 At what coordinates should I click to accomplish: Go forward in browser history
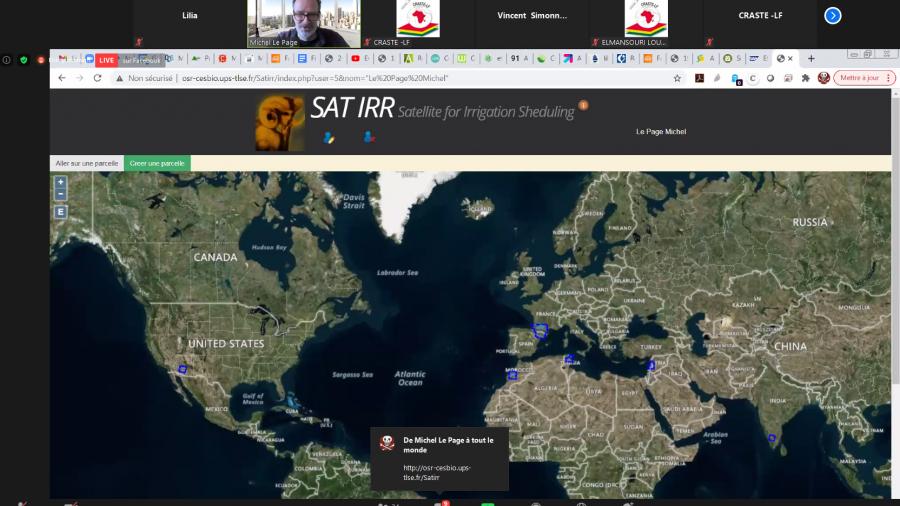coord(80,78)
